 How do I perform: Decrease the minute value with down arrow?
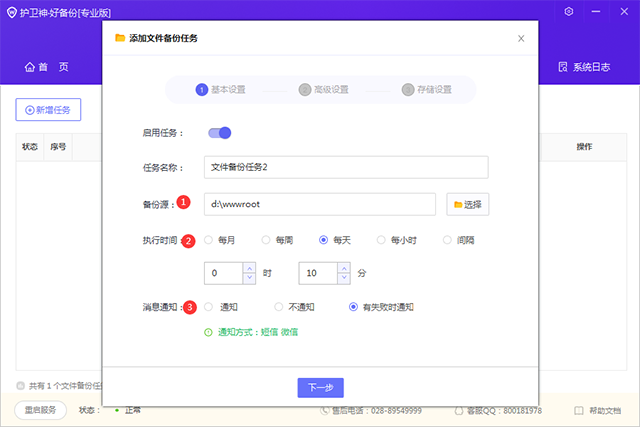(344, 278)
